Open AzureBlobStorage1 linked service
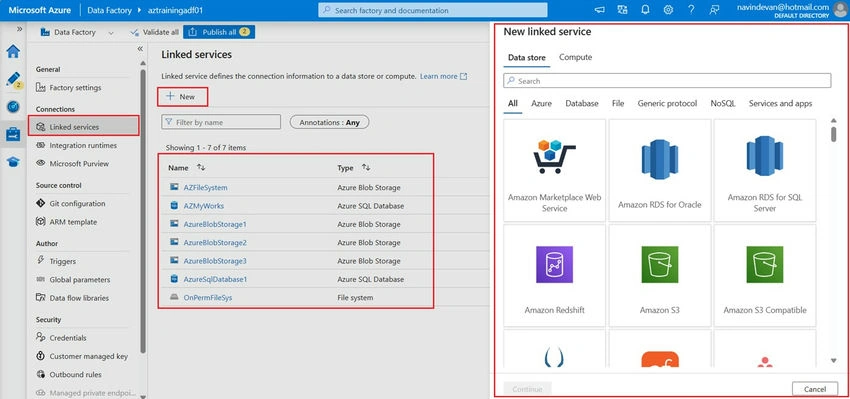Viewport: 850px width, 399px height. tap(215, 224)
